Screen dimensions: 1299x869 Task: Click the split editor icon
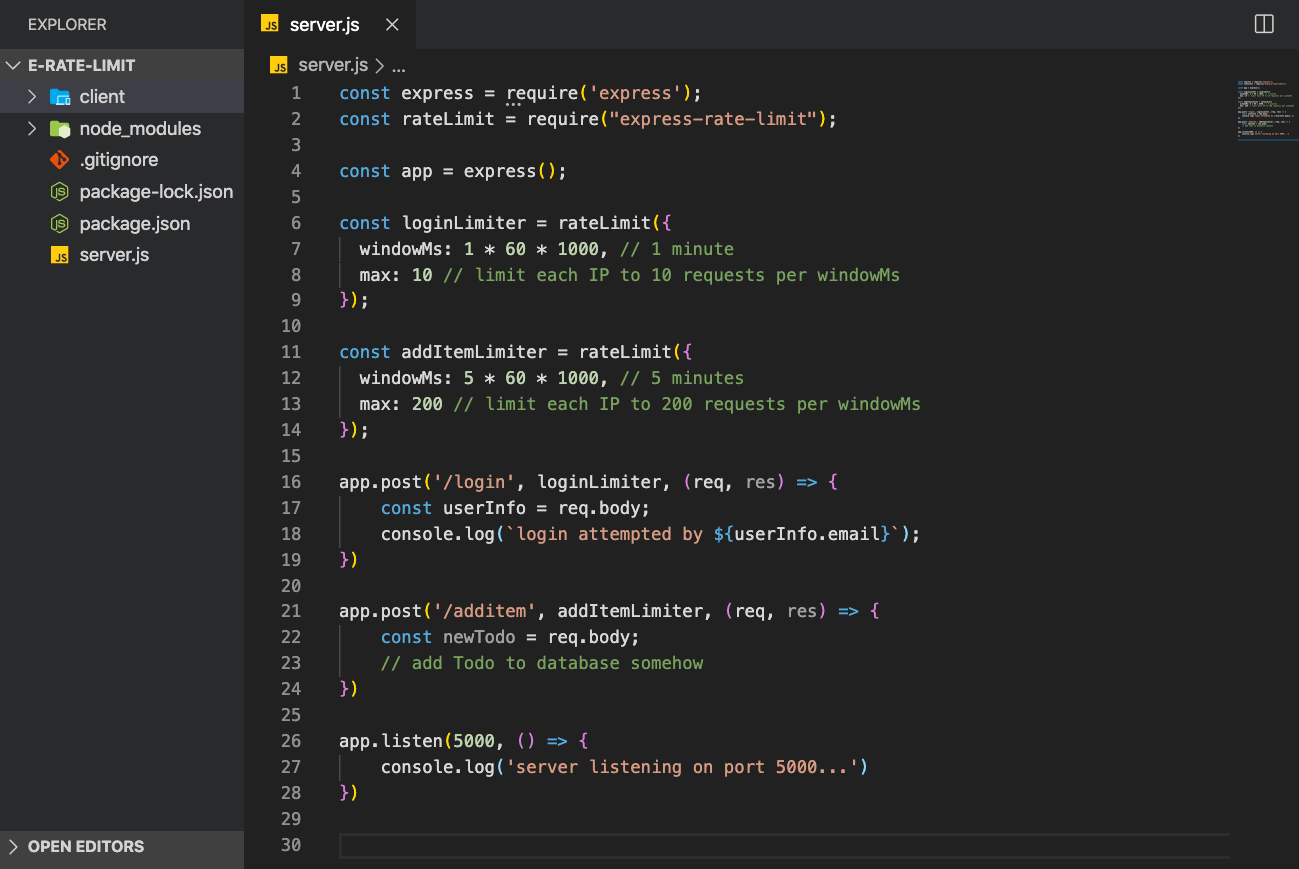(x=1264, y=24)
